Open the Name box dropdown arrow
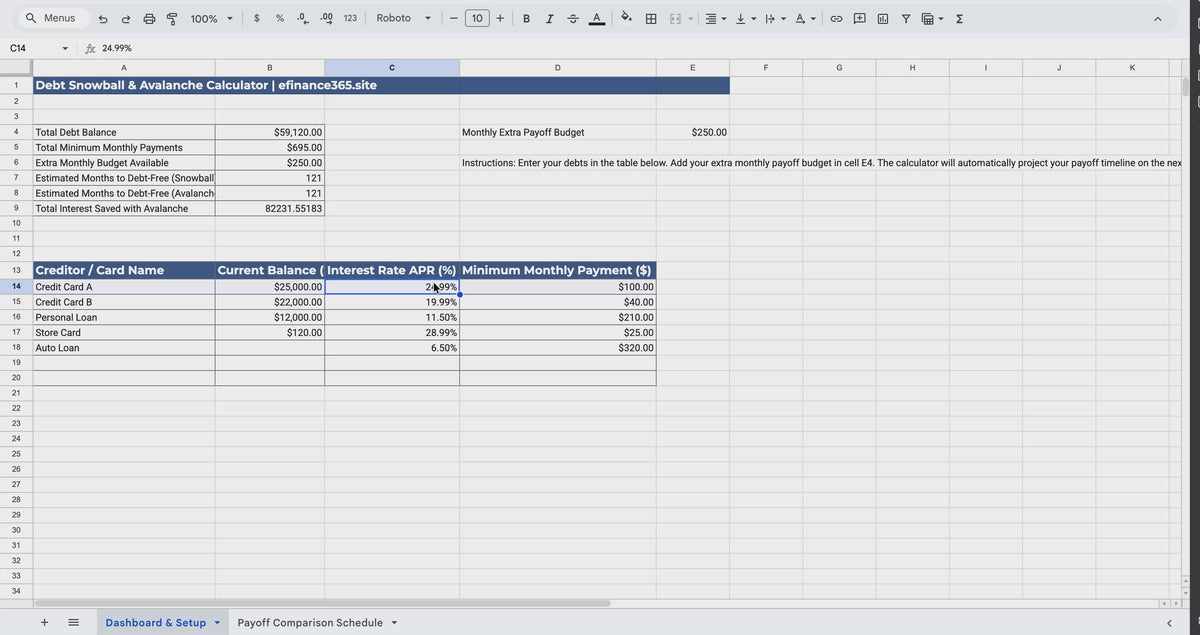Image resolution: width=1200 pixels, height=635 pixels. (x=65, y=48)
